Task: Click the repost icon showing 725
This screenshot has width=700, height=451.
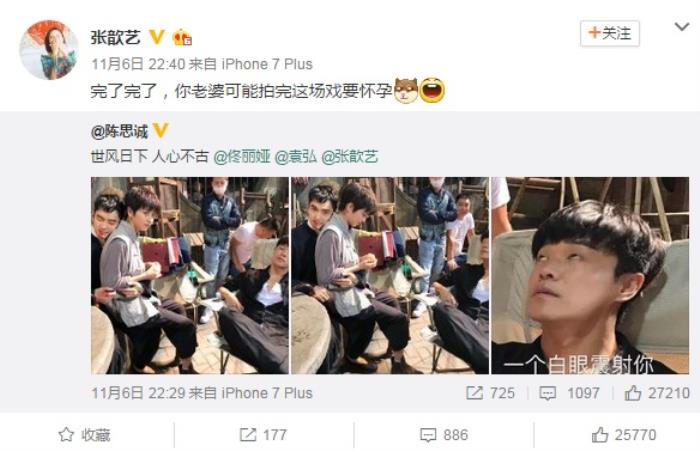Action: pyautogui.click(x=490, y=393)
